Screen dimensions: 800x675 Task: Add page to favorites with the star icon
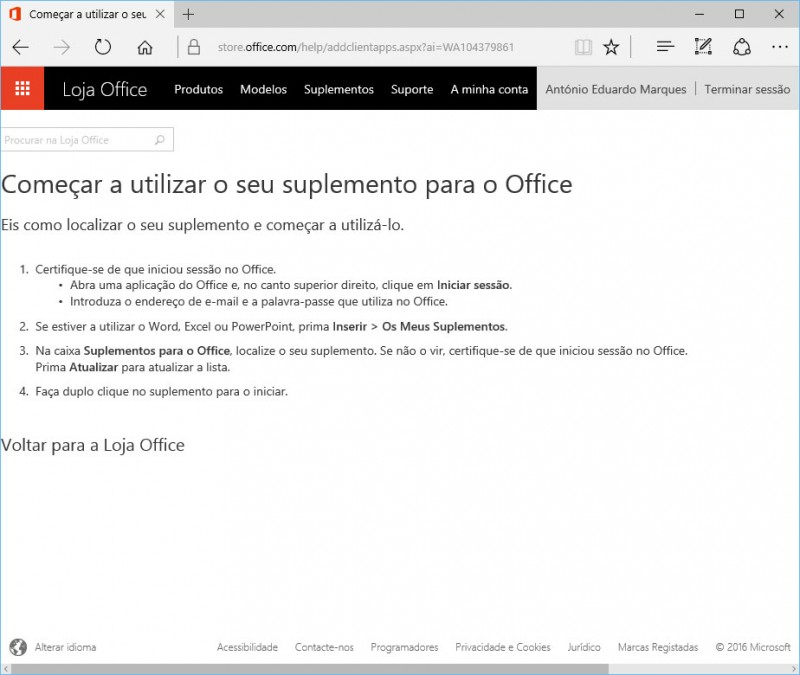[x=611, y=46]
